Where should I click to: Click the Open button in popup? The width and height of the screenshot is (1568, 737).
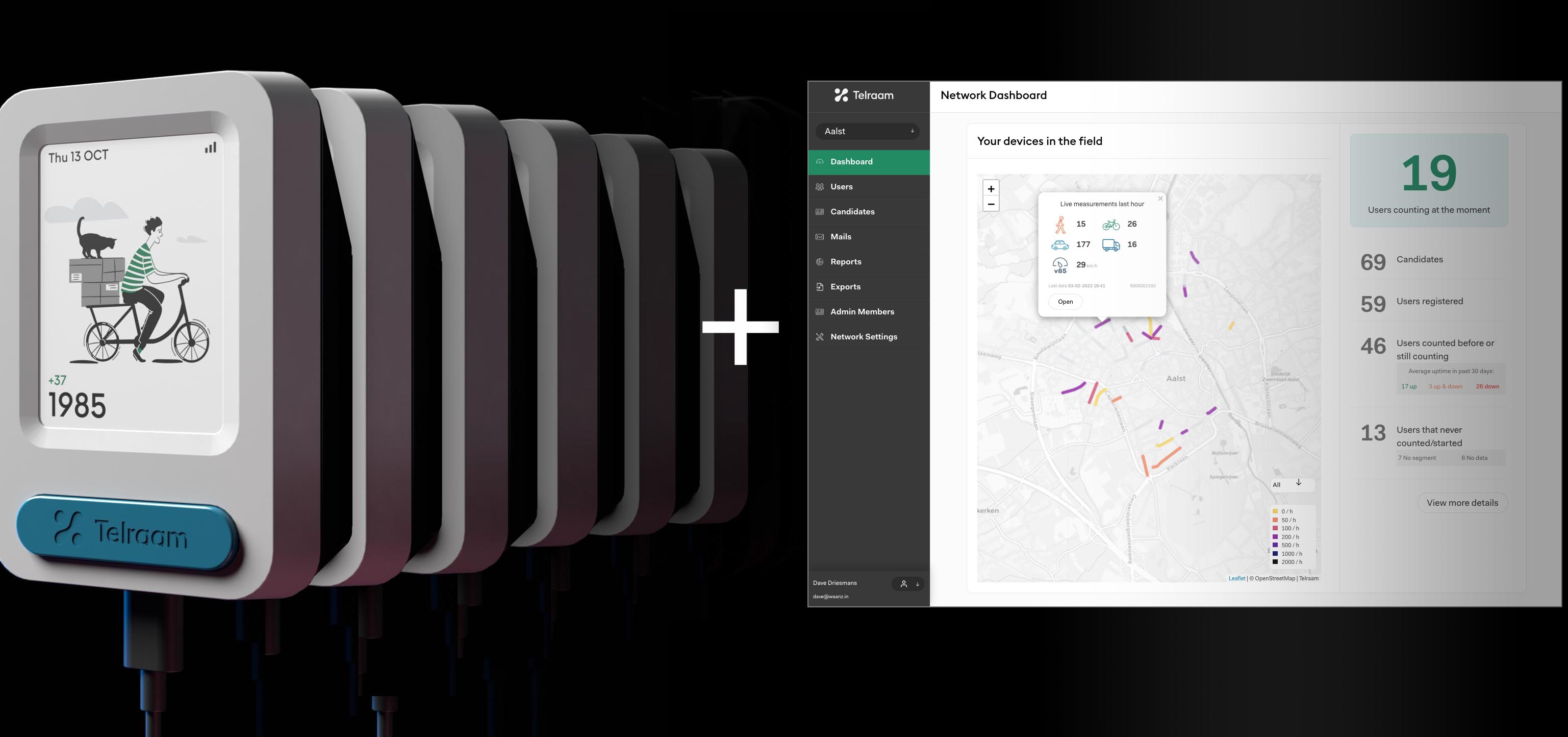[x=1065, y=302]
